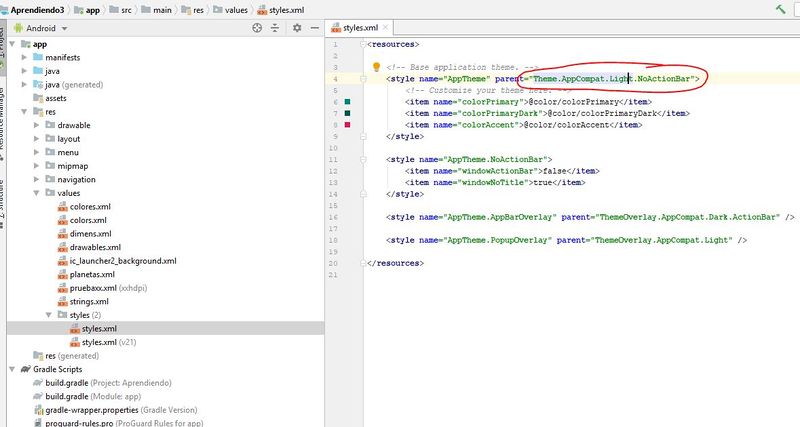This screenshot has height=427, width=800.
Task: Fold the AppTheme style at line 4
Action: (363, 79)
